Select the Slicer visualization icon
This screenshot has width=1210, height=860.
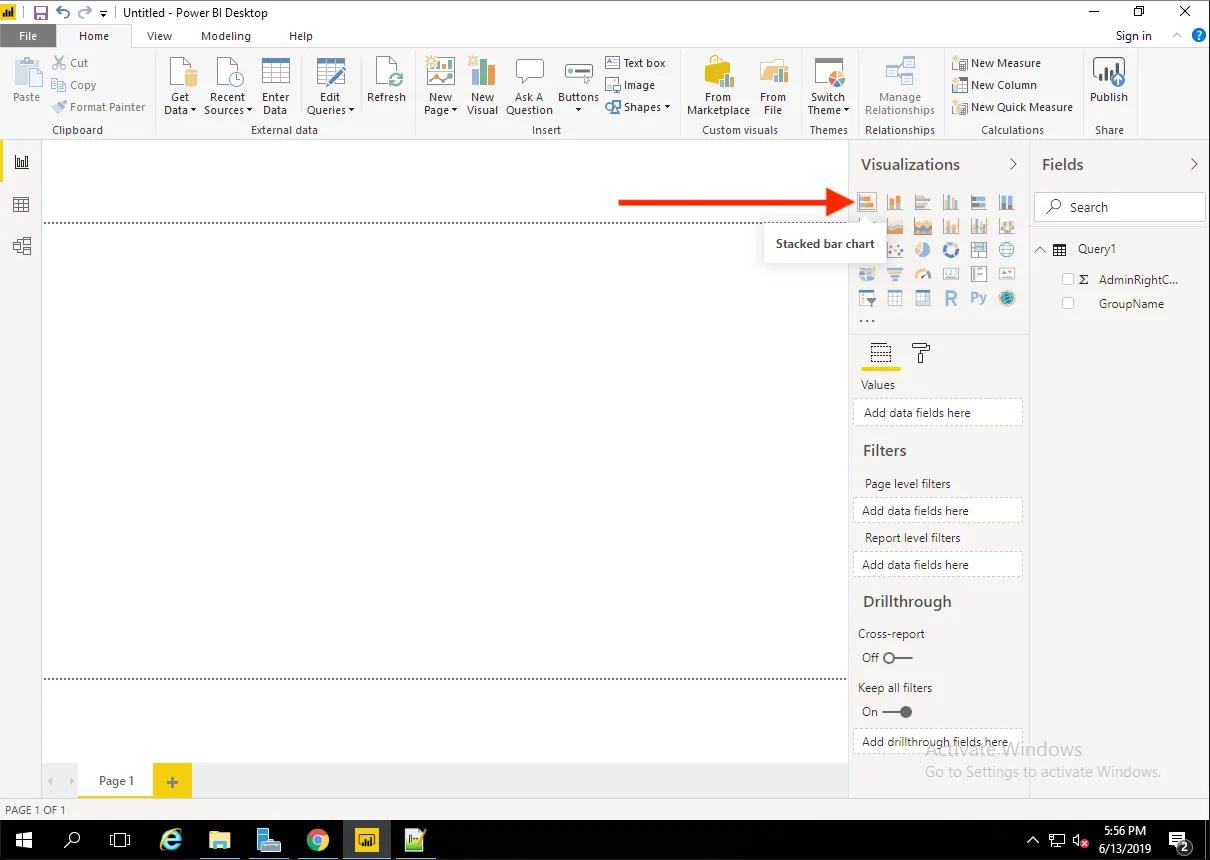coord(867,298)
